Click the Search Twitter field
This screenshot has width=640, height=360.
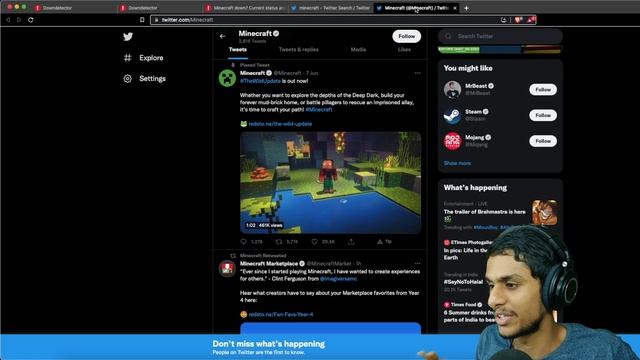(500, 36)
